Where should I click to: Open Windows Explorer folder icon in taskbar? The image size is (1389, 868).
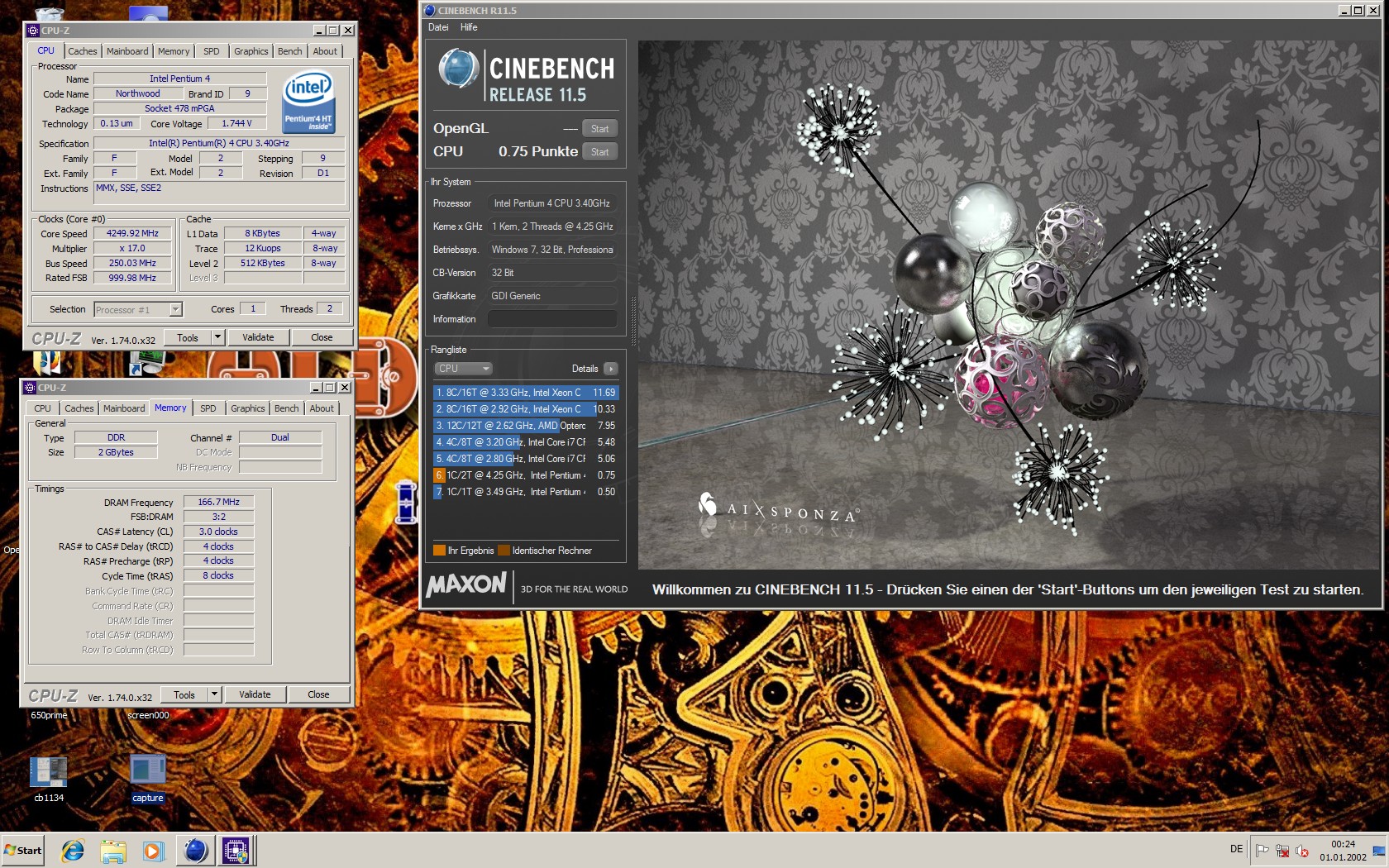(113, 850)
